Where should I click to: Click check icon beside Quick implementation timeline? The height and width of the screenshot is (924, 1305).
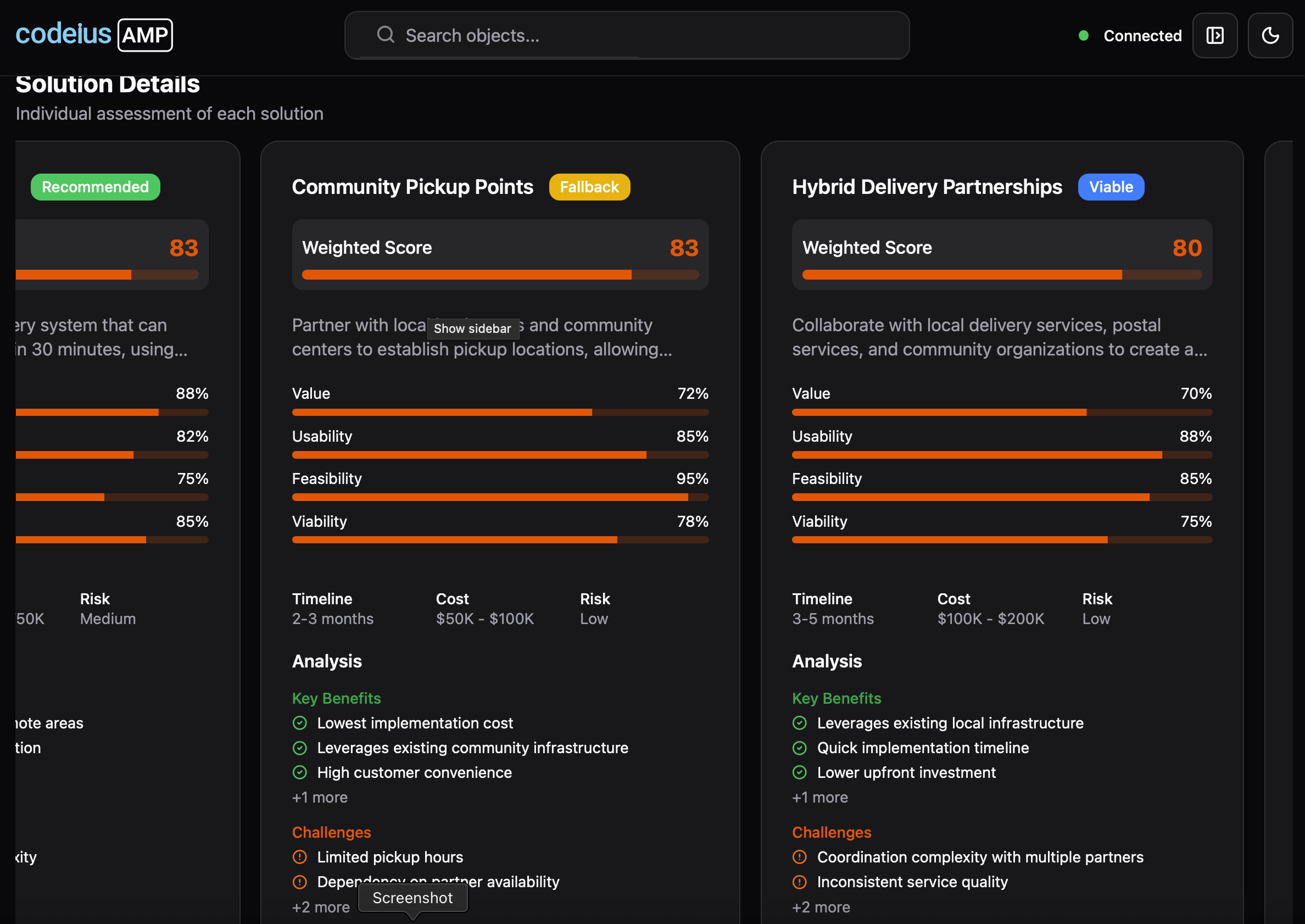799,748
